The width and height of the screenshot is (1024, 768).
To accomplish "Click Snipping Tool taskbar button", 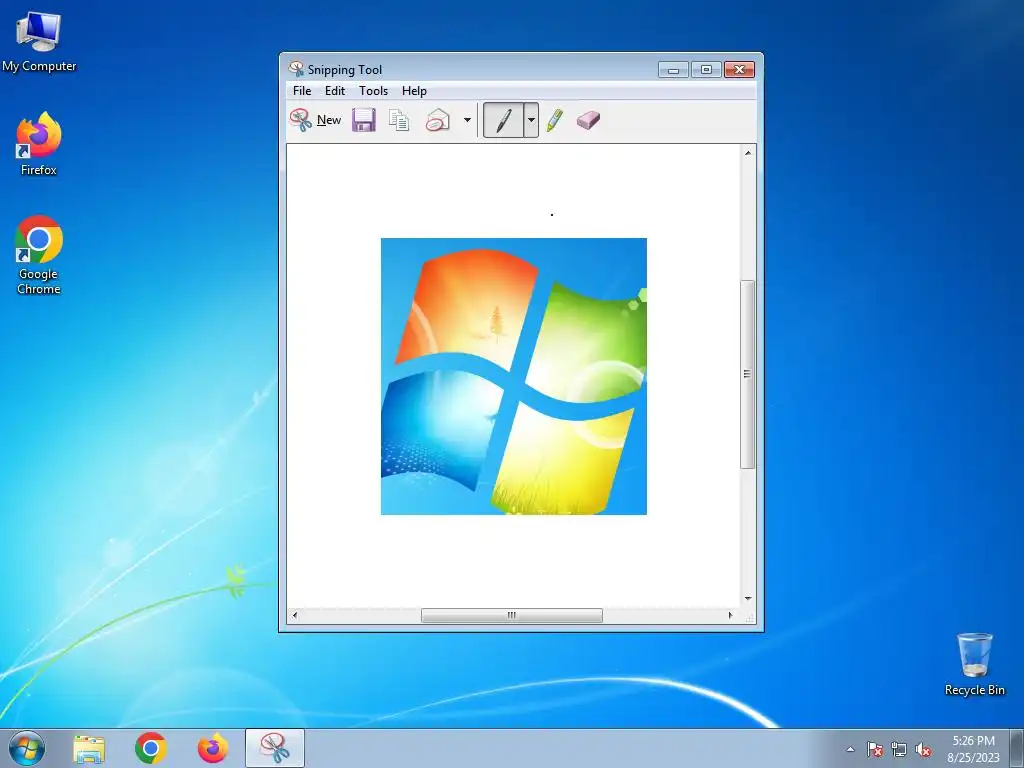I will click(275, 748).
